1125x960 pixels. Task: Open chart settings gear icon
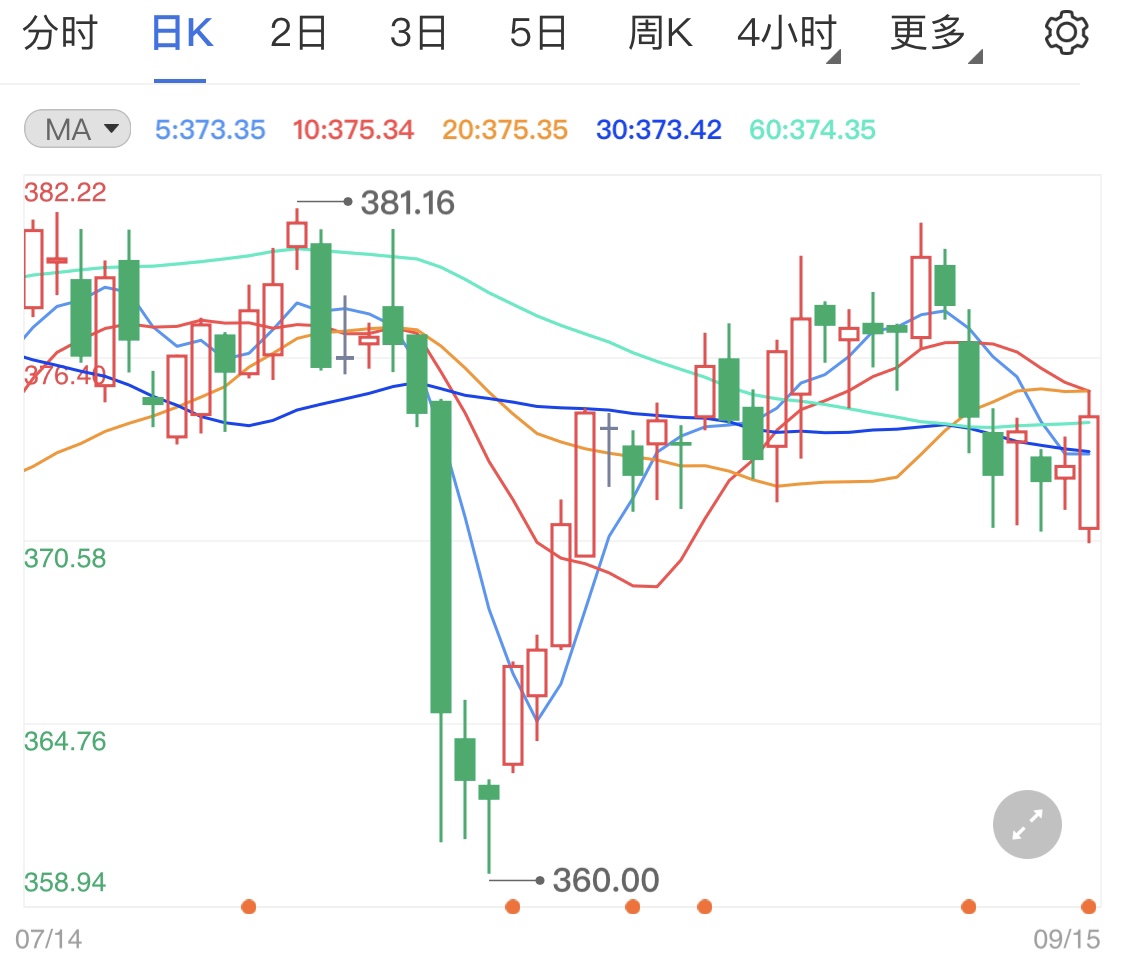(x=1066, y=32)
